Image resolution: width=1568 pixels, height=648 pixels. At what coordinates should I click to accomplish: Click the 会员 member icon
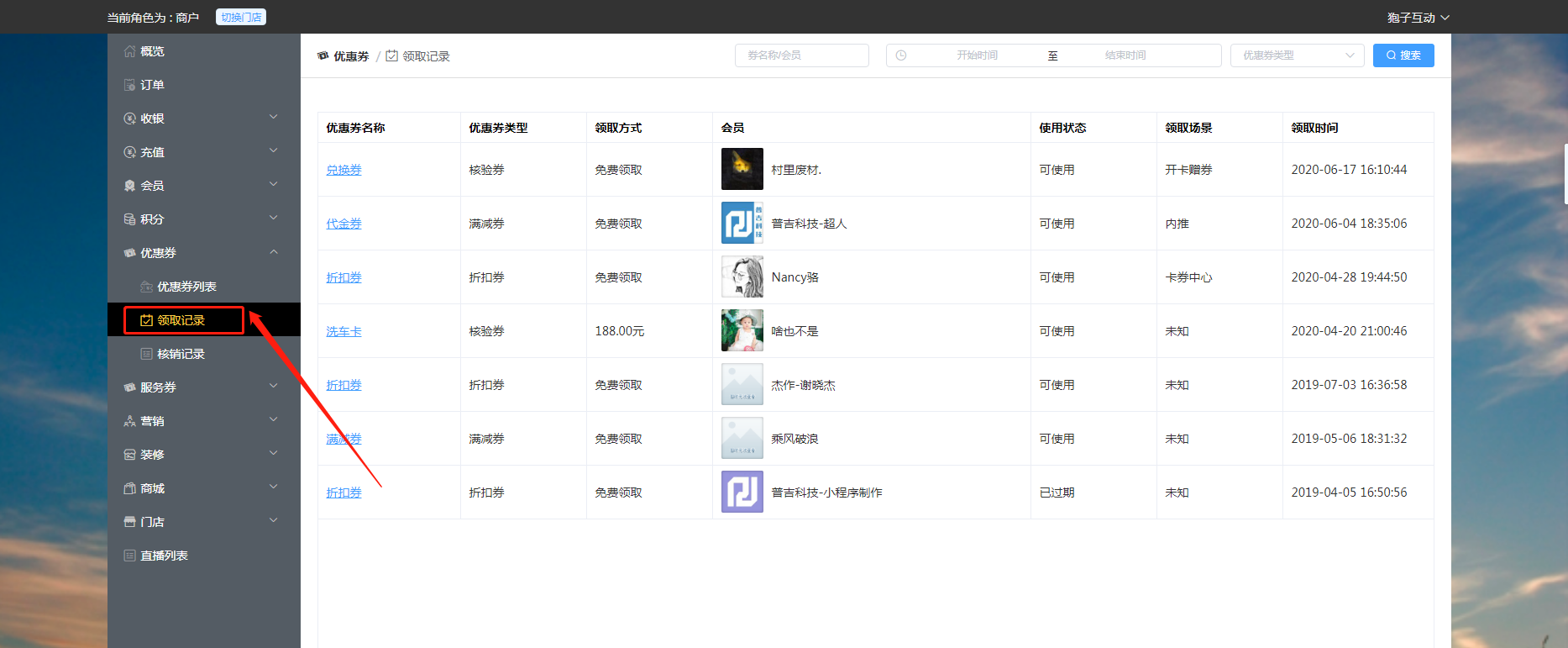(x=129, y=186)
